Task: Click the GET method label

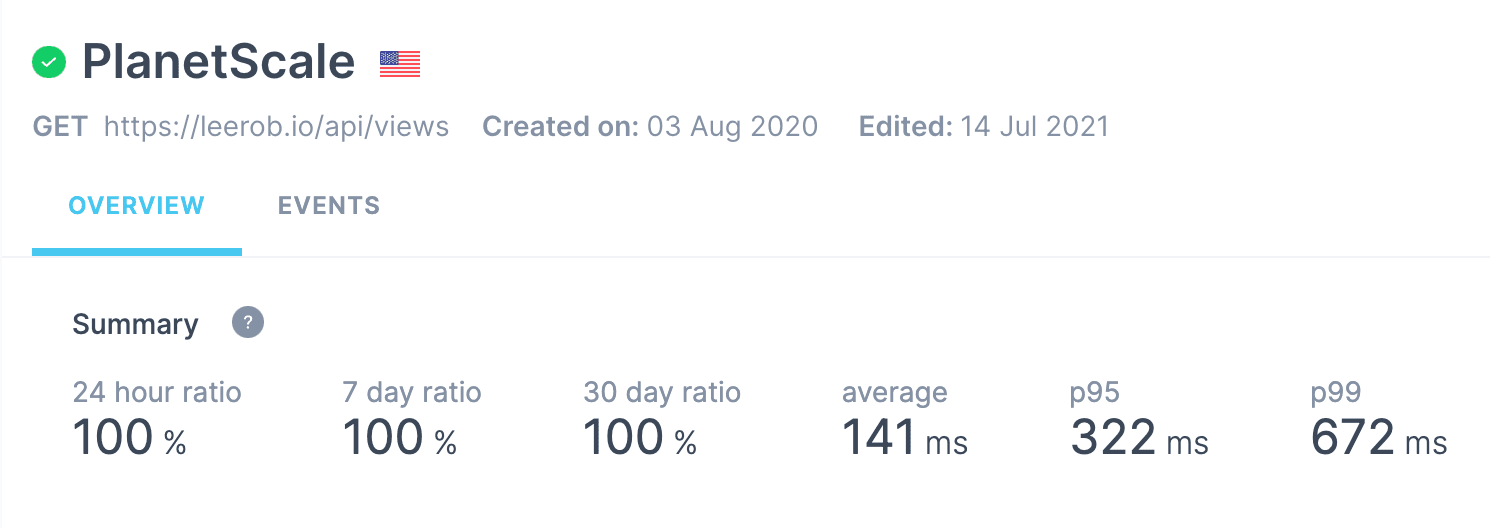Action: point(60,127)
